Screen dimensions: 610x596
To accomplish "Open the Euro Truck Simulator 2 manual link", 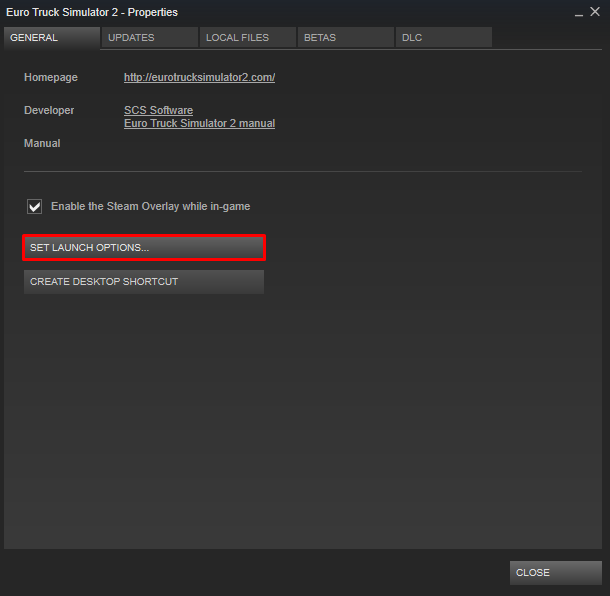I will 200,123.
